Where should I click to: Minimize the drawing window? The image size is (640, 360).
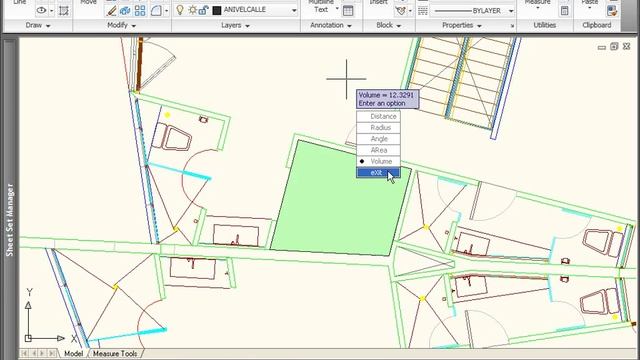click(x=602, y=47)
